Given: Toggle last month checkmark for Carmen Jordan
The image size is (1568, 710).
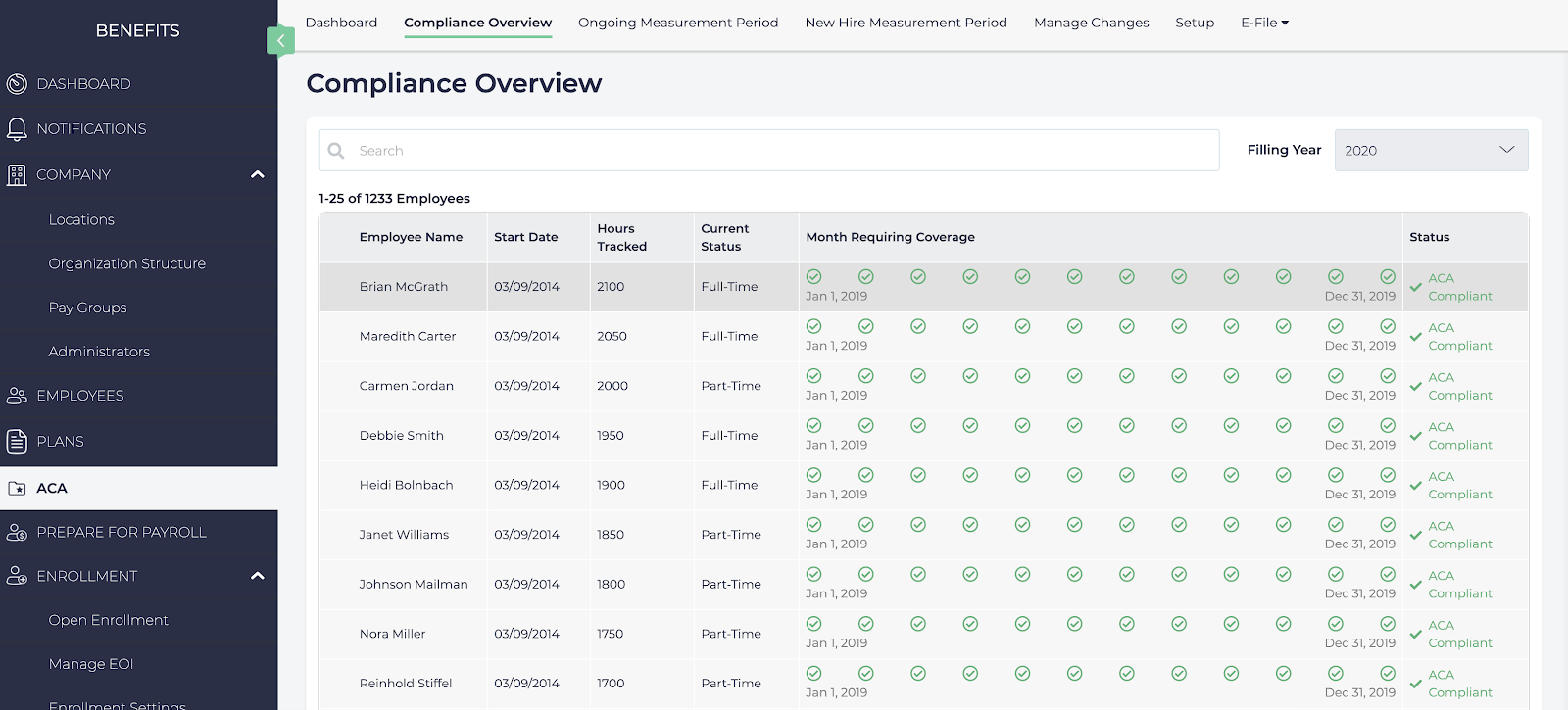Looking at the screenshot, I should click(1388, 376).
